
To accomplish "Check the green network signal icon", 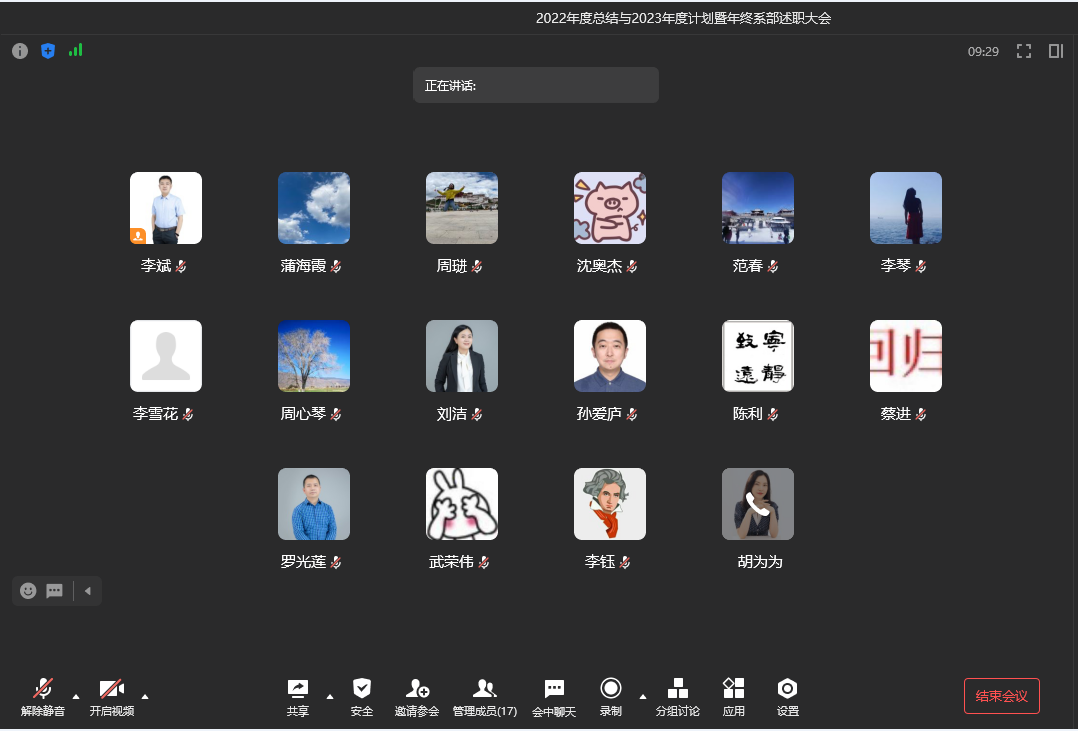I will click(x=75, y=50).
